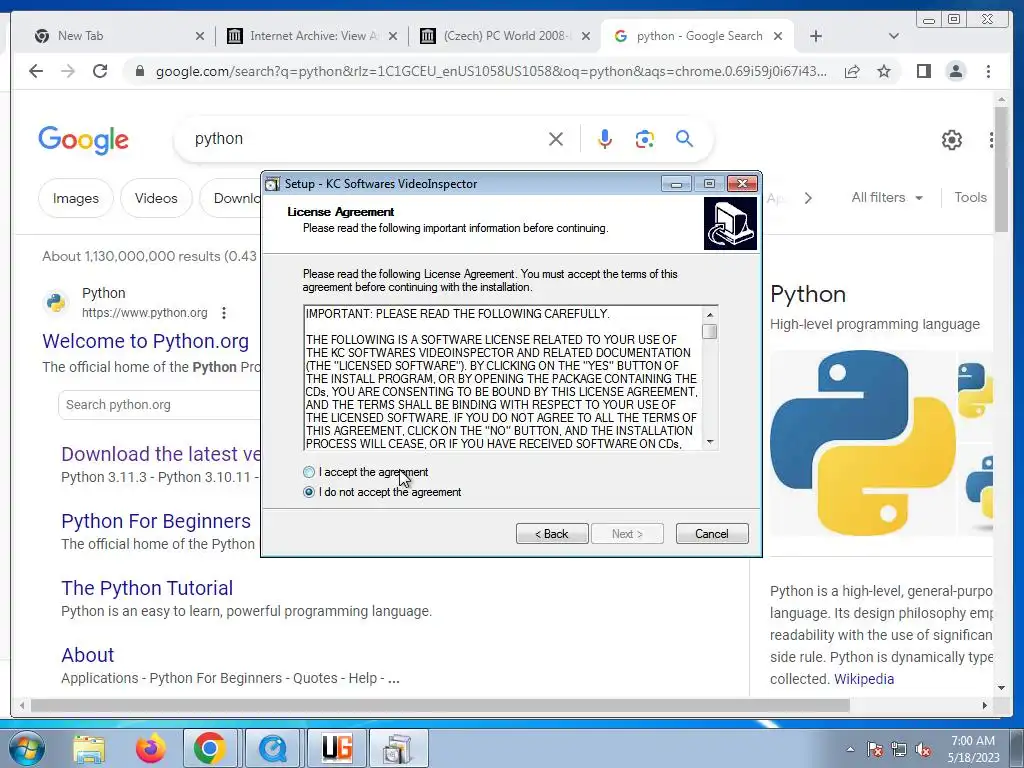Launch Firefox from taskbar
Image resolution: width=1024 pixels, height=768 pixels.
[150, 749]
